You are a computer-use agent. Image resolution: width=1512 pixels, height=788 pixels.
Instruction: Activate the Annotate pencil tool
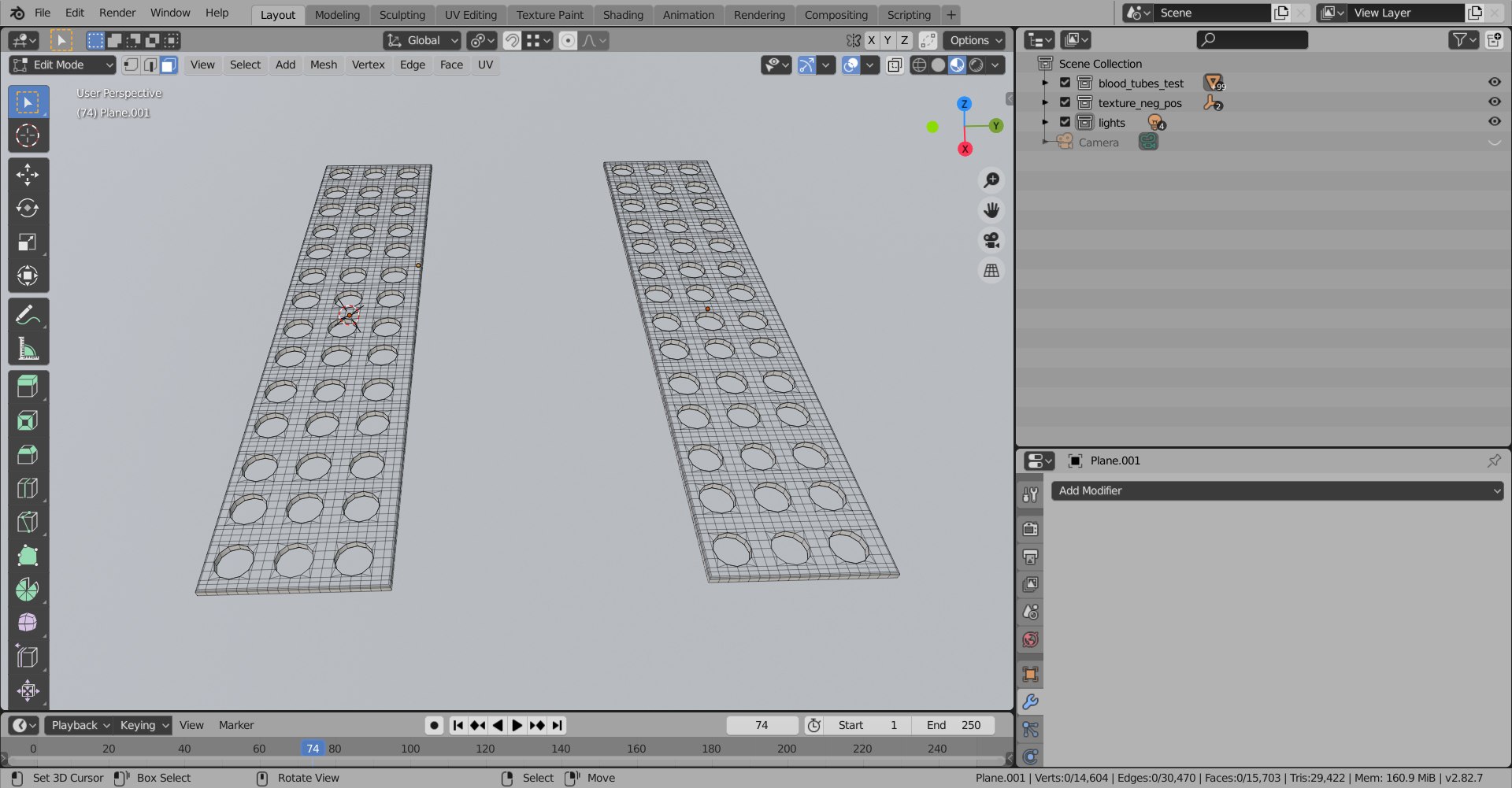(28, 315)
